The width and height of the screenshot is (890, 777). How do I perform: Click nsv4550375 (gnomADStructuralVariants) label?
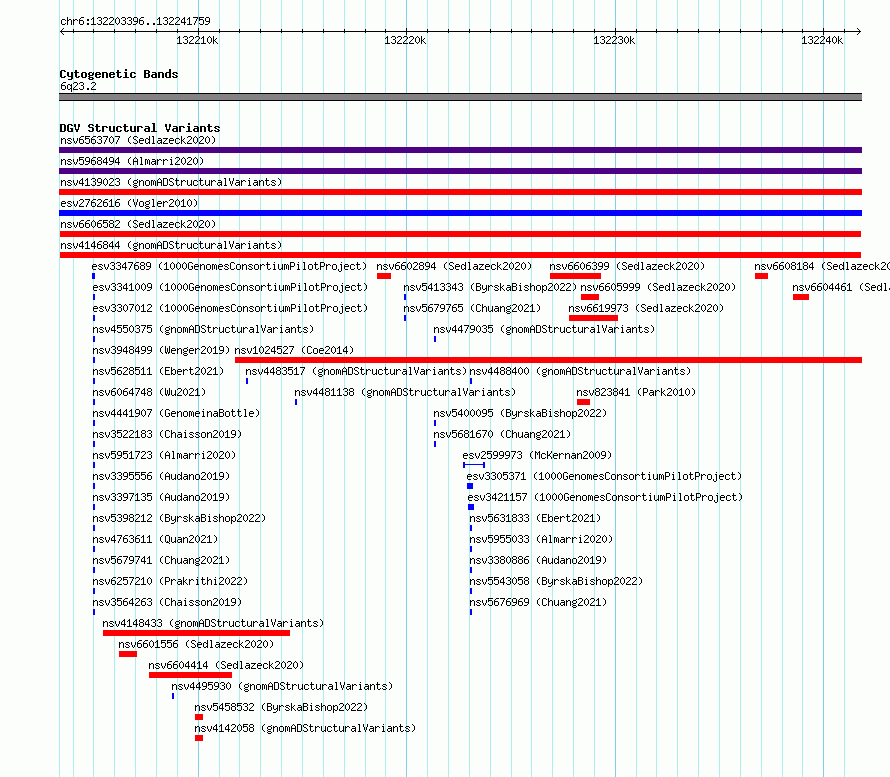point(203,329)
